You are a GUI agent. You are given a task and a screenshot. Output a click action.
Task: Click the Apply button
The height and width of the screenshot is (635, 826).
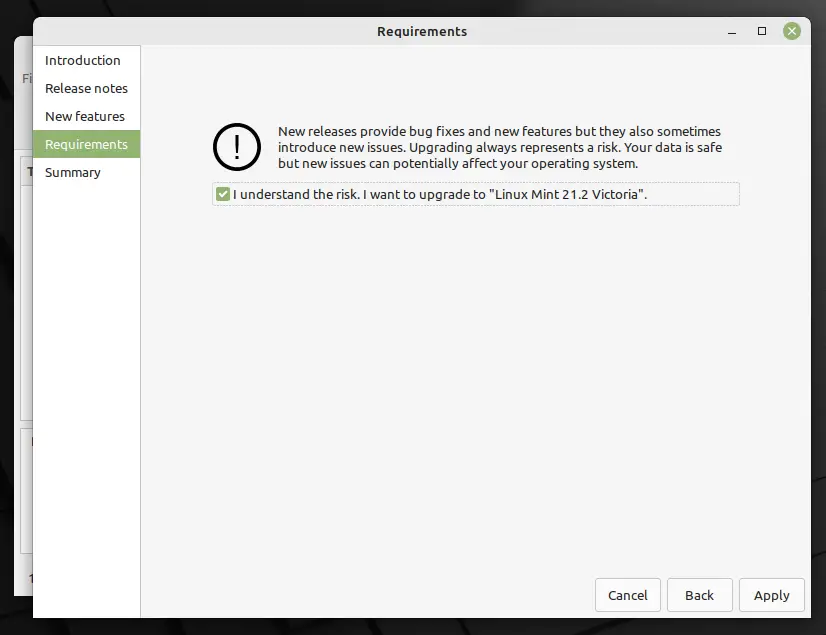[x=771, y=595]
